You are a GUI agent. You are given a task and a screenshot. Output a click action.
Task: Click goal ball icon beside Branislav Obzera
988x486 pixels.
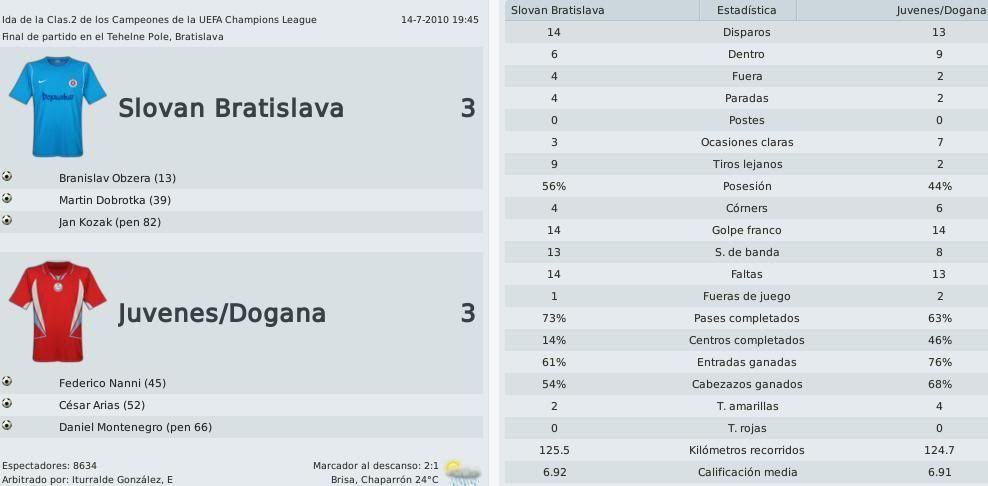click(7, 176)
